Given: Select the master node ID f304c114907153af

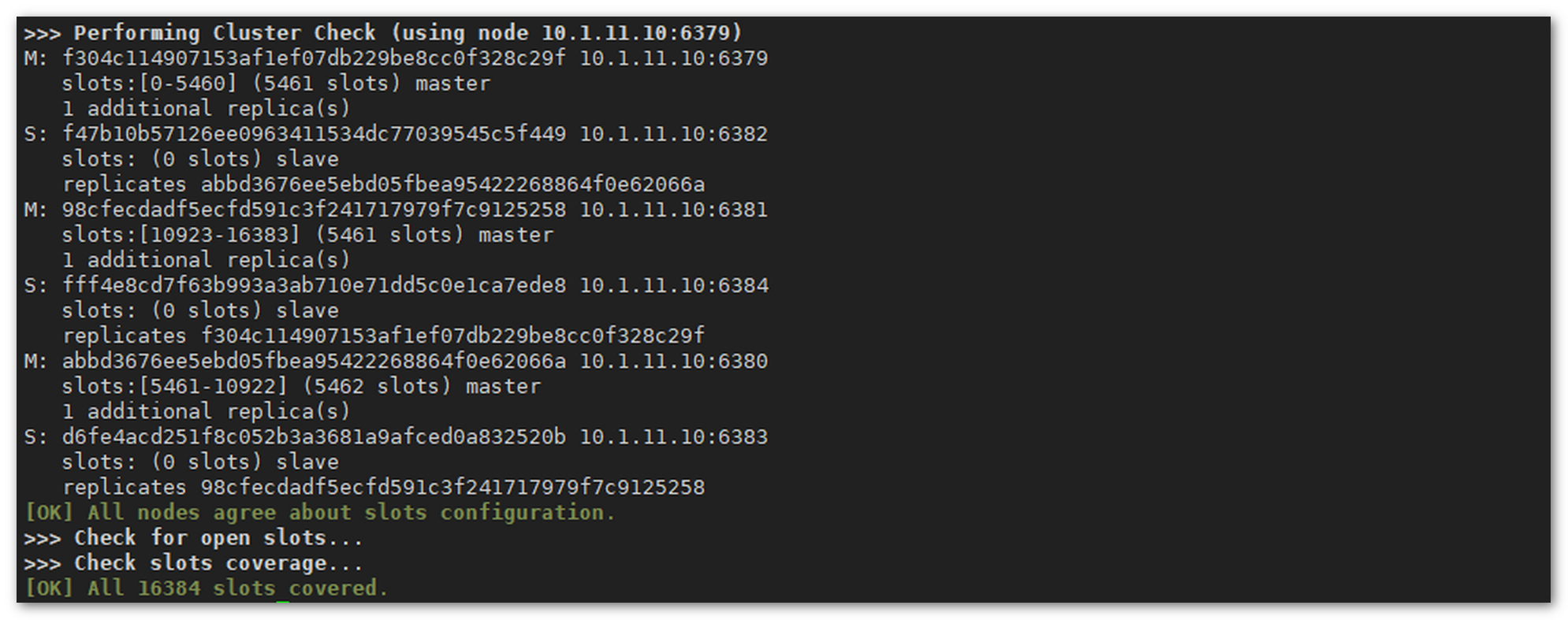Looking at the screenshot, I should coord(314,58).
